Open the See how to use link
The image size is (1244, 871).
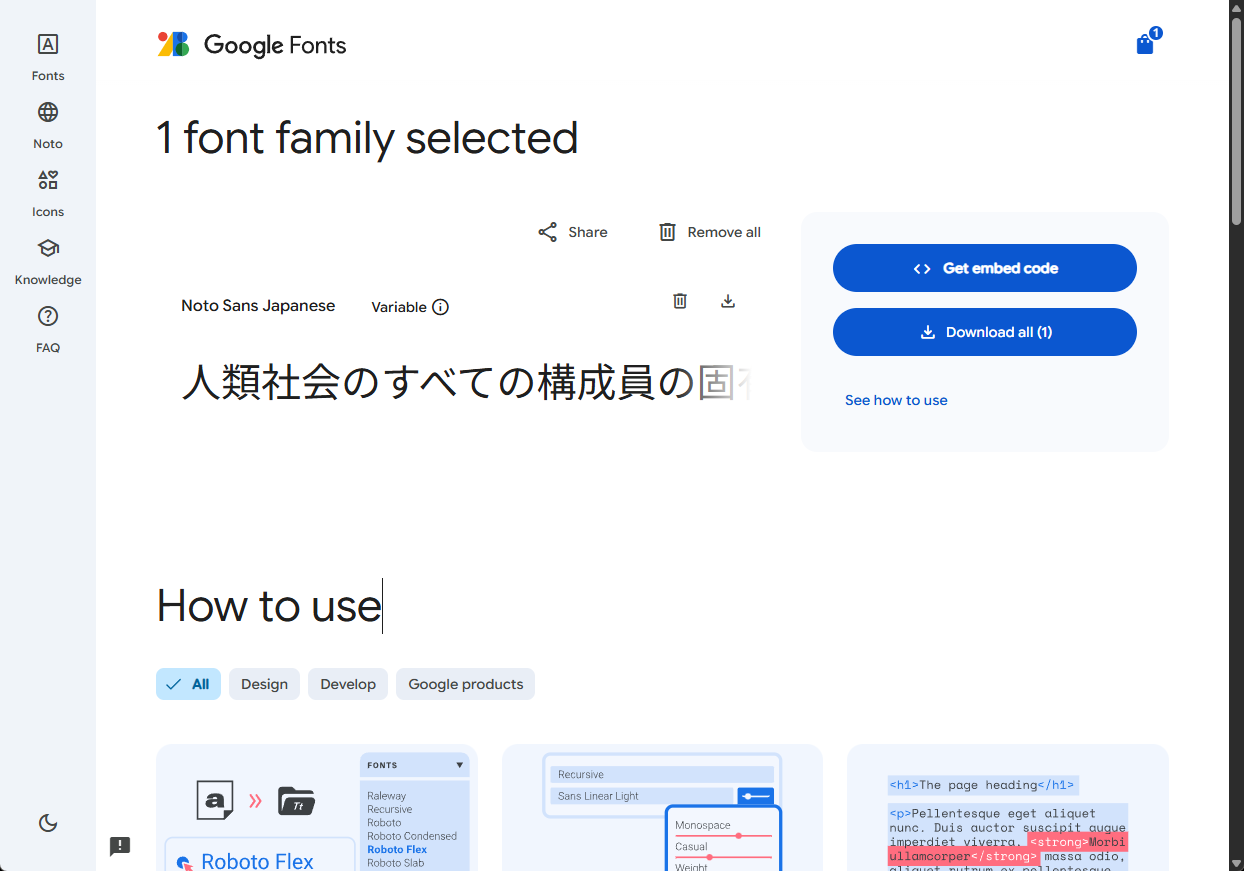tap(895, 400)
